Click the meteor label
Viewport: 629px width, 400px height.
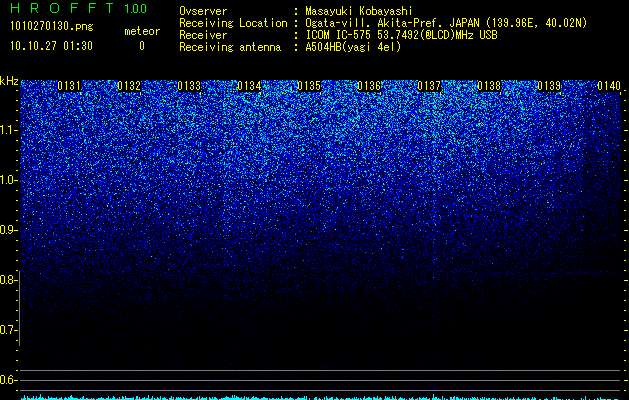pyautogui.click(x=142, y=31)
